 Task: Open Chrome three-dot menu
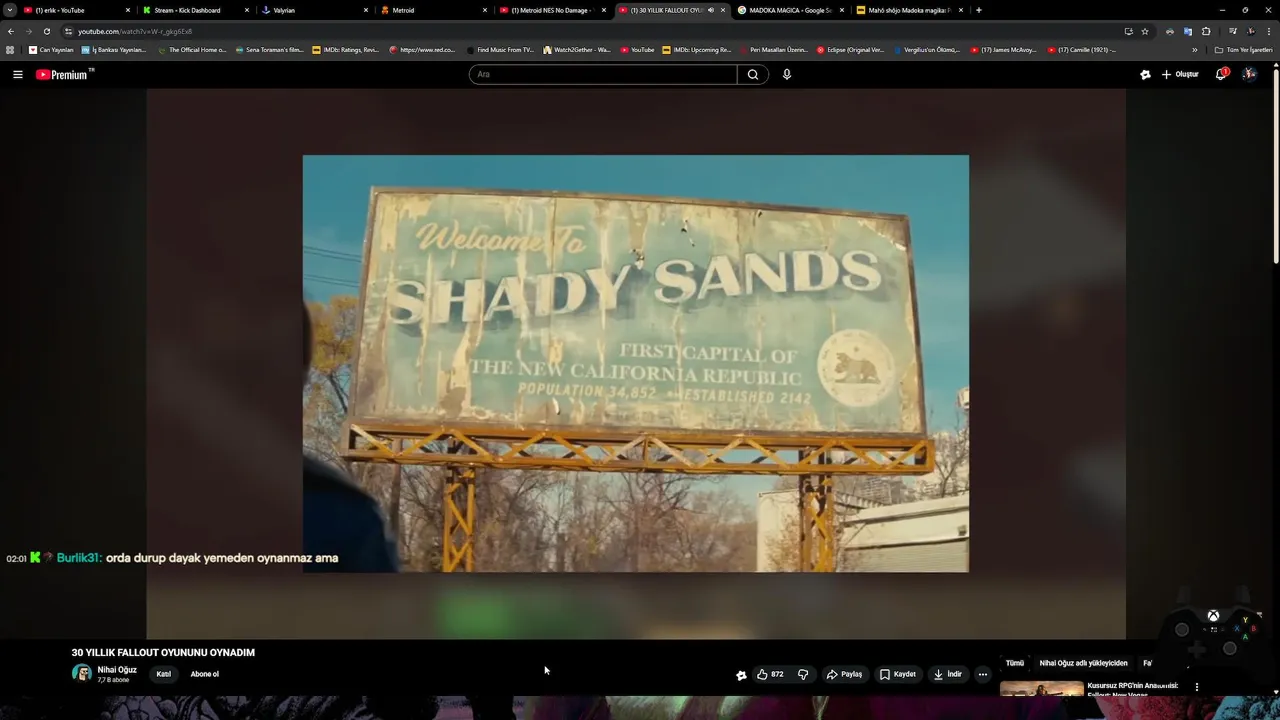tap(1269, 31)
